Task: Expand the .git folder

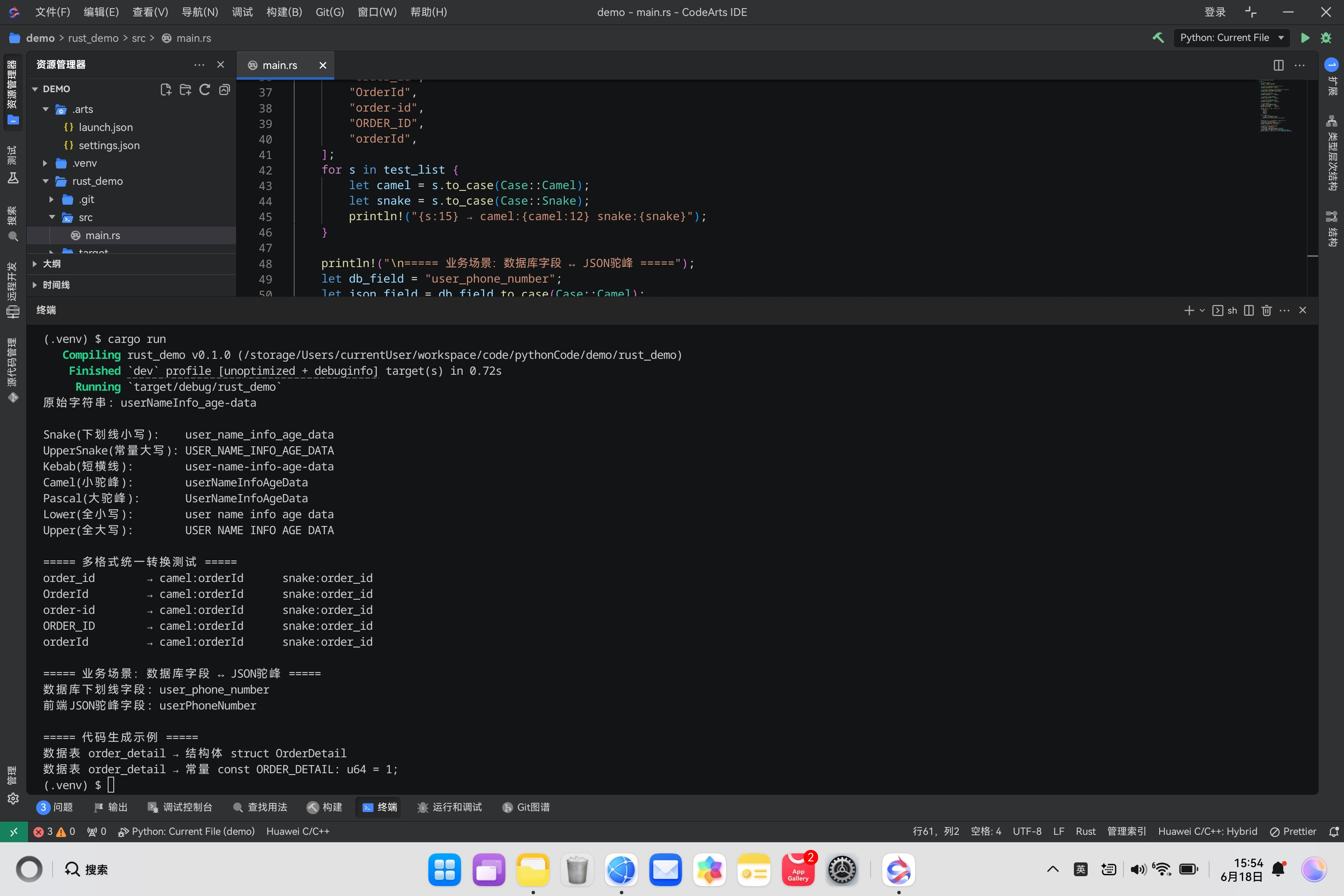Action: 52,199
